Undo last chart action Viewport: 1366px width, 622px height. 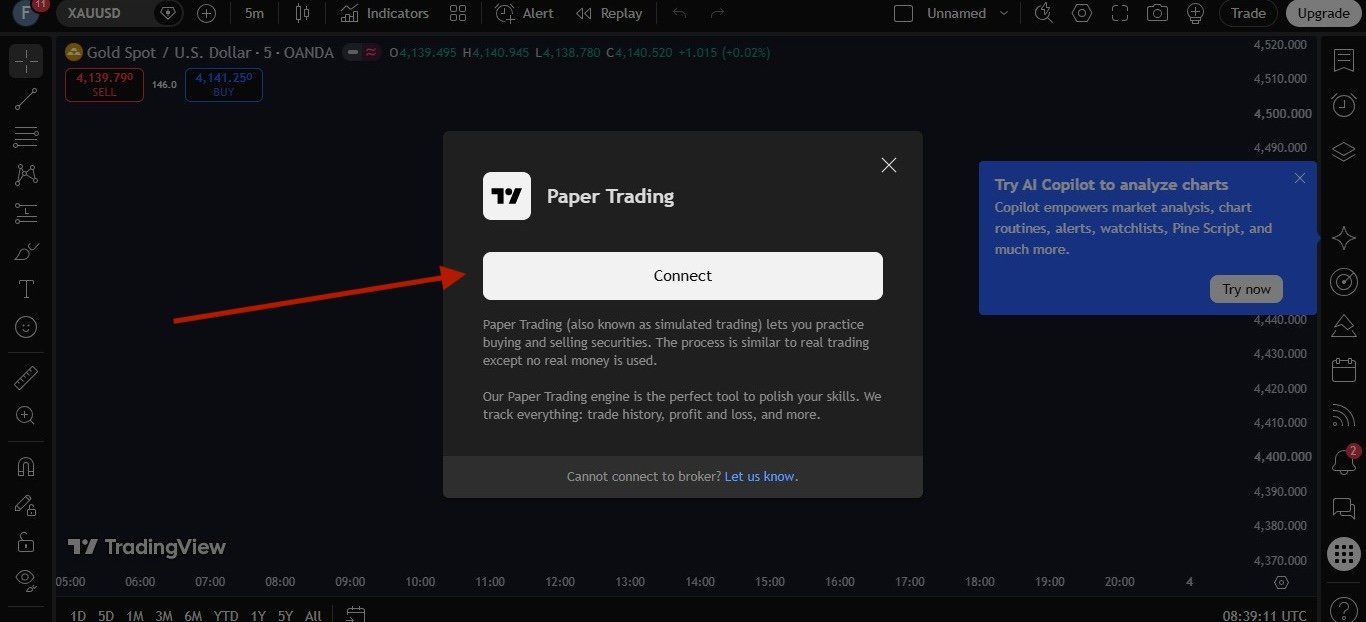coord(680,13)
